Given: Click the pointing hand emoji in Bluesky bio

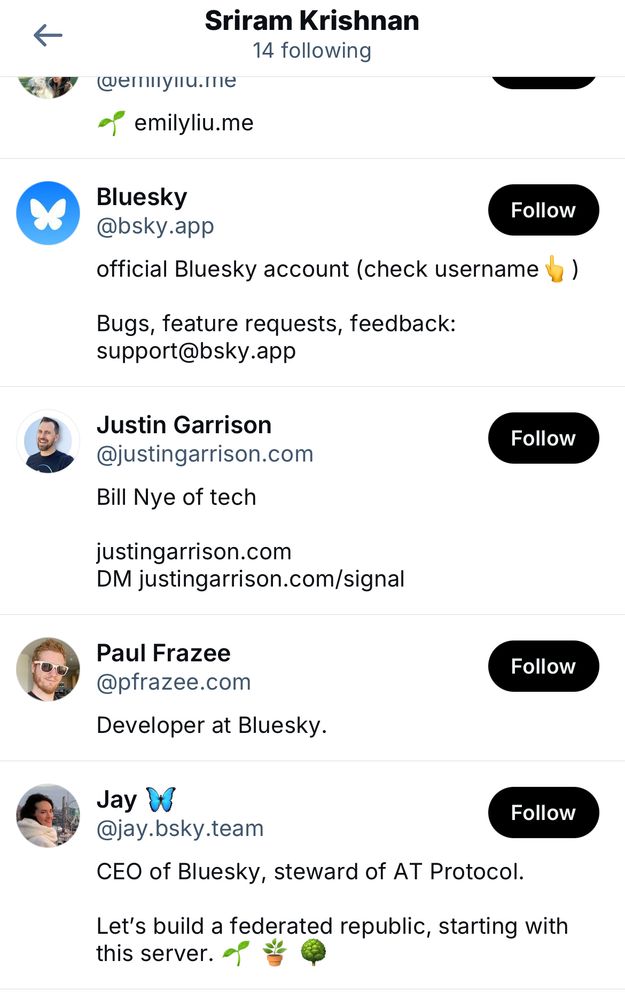Looking at the screenshot, I should click(555, 270).
